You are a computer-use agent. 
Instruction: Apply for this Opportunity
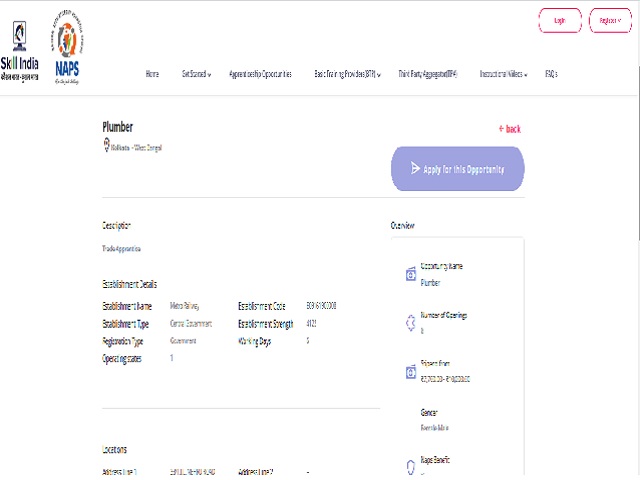(x=458, y=169)
